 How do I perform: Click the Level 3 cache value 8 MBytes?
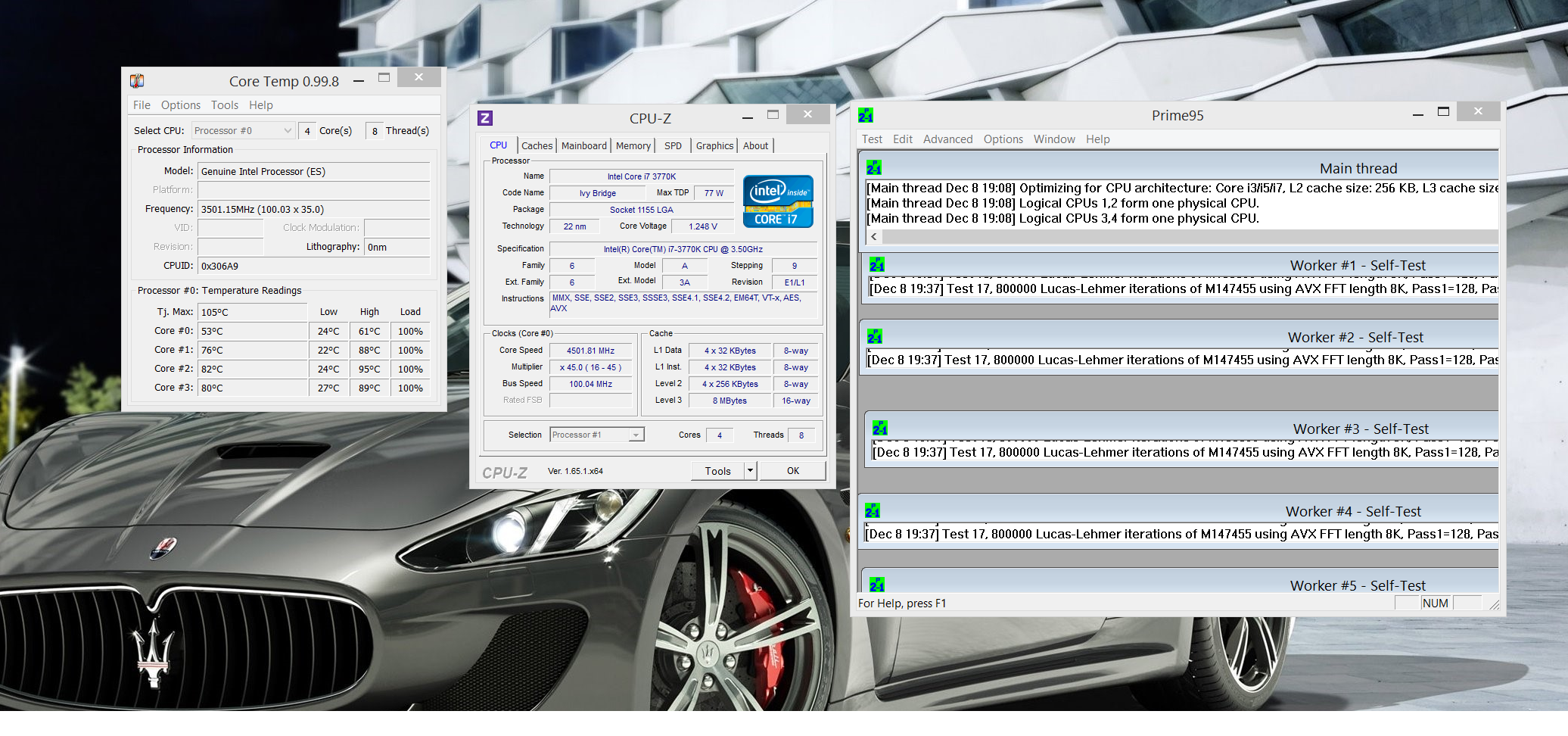coord(730,401)
